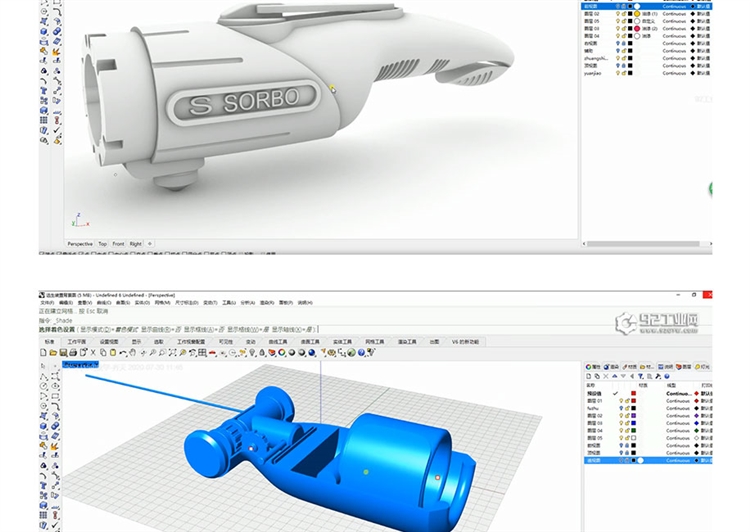
Task: Select fuzhu layer row in lower panel
Action: 648,408
